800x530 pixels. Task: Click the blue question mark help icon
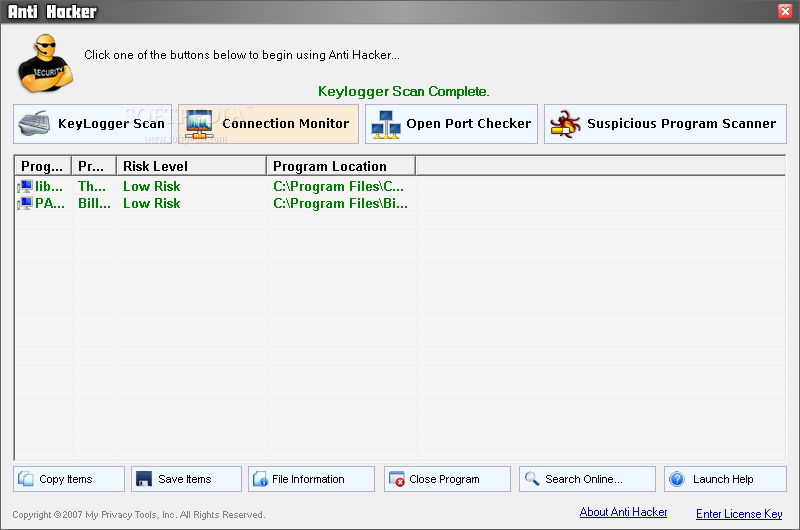[677, 478]
